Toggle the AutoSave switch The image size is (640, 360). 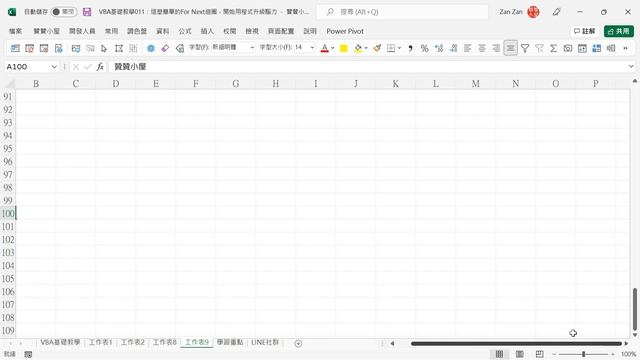[64, 12]
